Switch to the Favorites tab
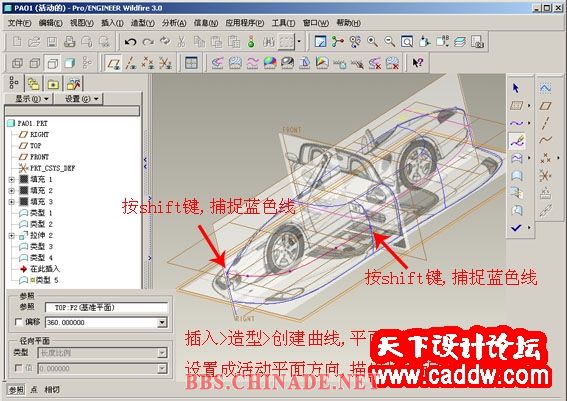Viewport: 567px width, 401px height. pyautogui.click(x=53, y=84)
